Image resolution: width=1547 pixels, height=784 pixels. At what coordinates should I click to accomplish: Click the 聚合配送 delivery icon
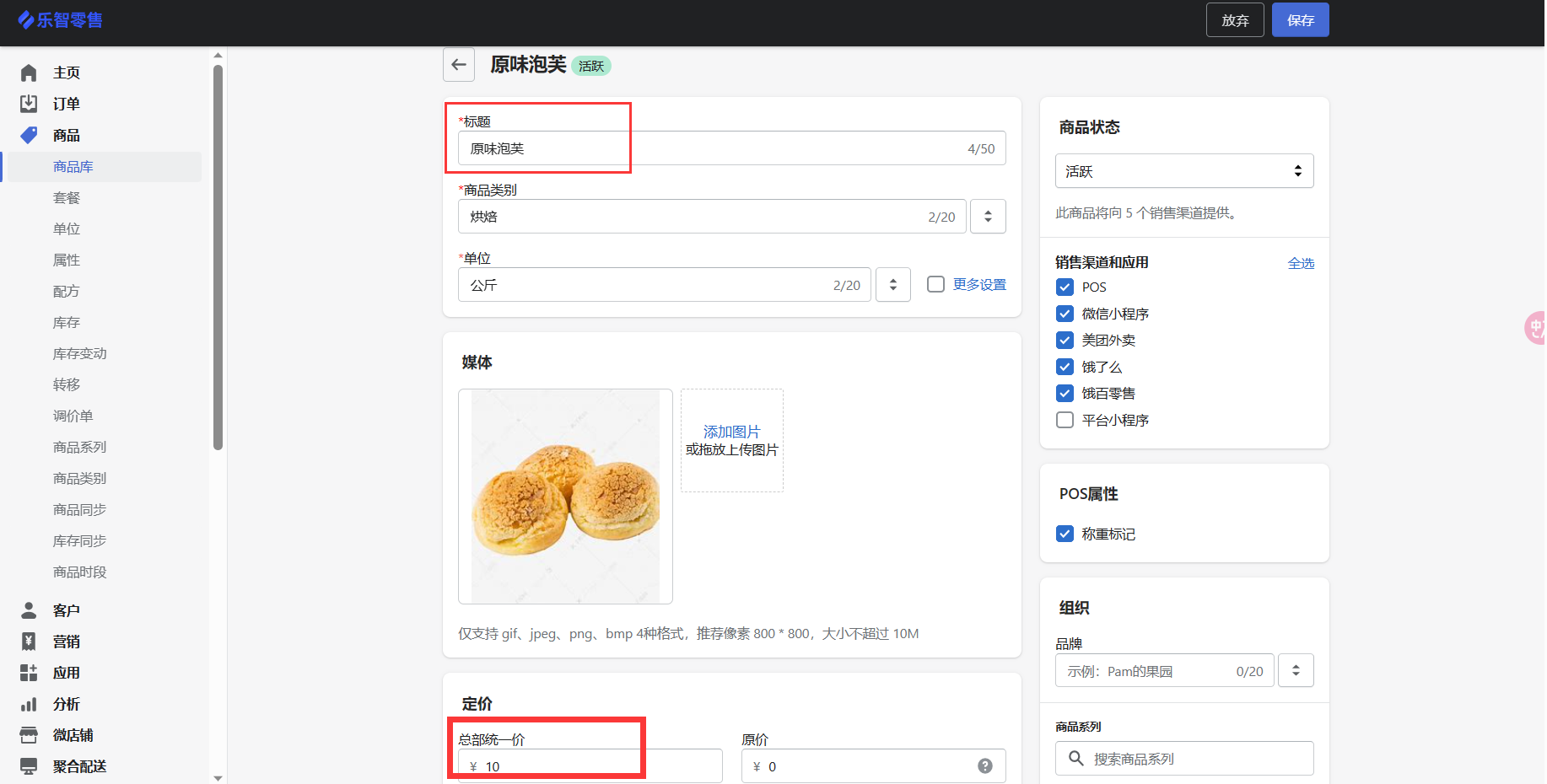coord(29,766)
